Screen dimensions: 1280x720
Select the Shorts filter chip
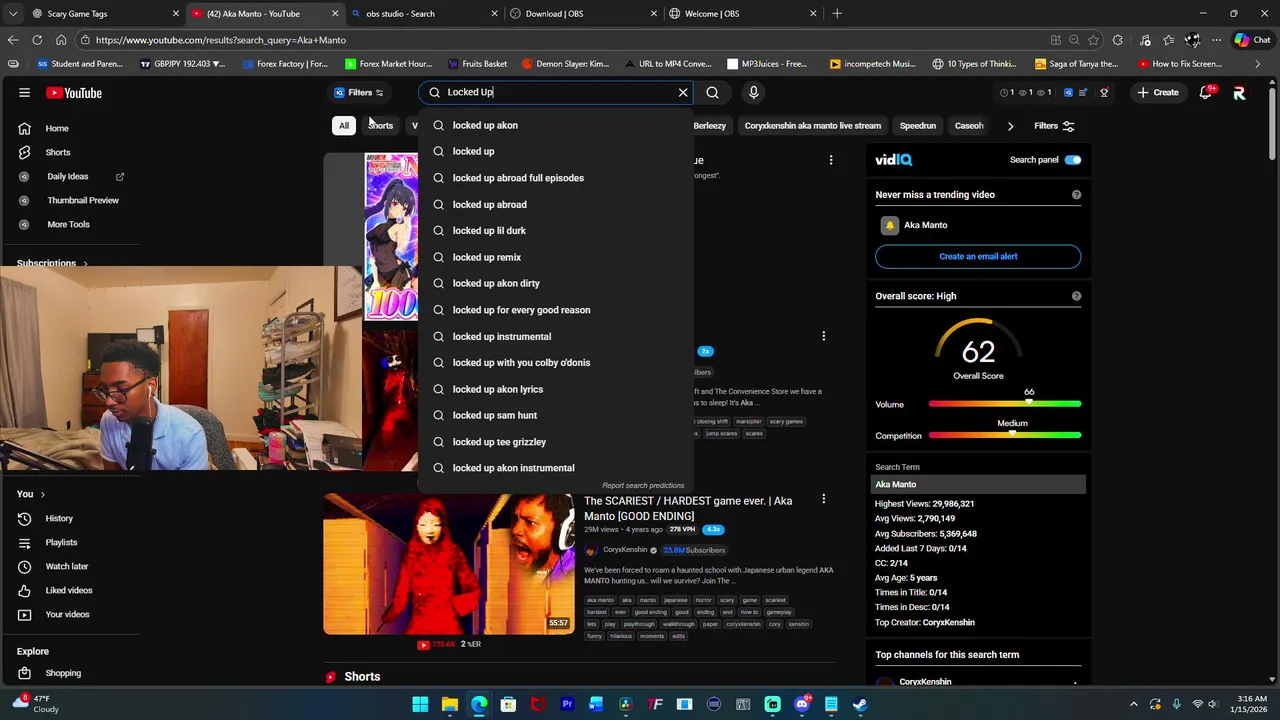pos(380,126)
